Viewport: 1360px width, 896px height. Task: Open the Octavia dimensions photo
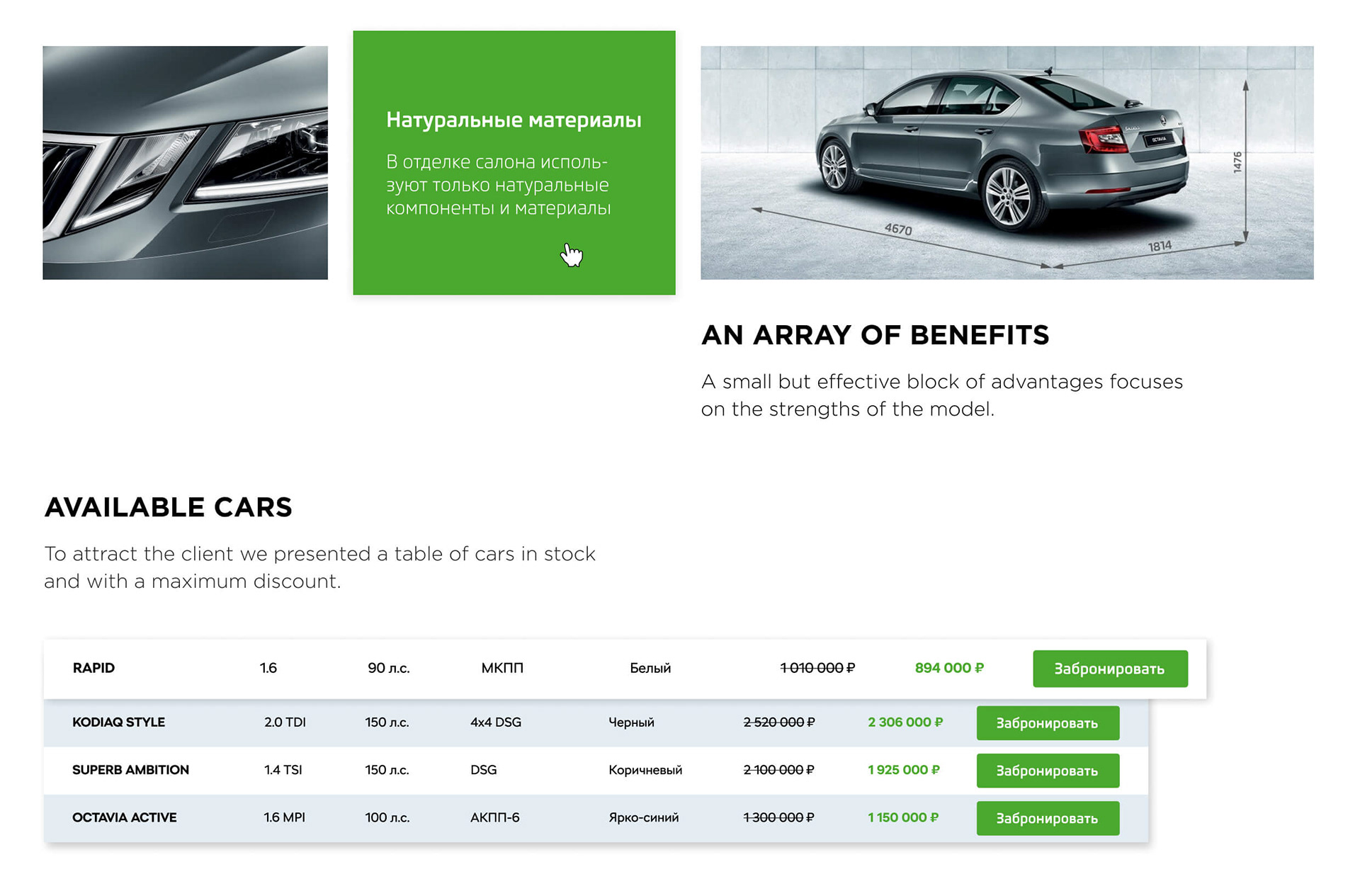tap(1007, 163)
